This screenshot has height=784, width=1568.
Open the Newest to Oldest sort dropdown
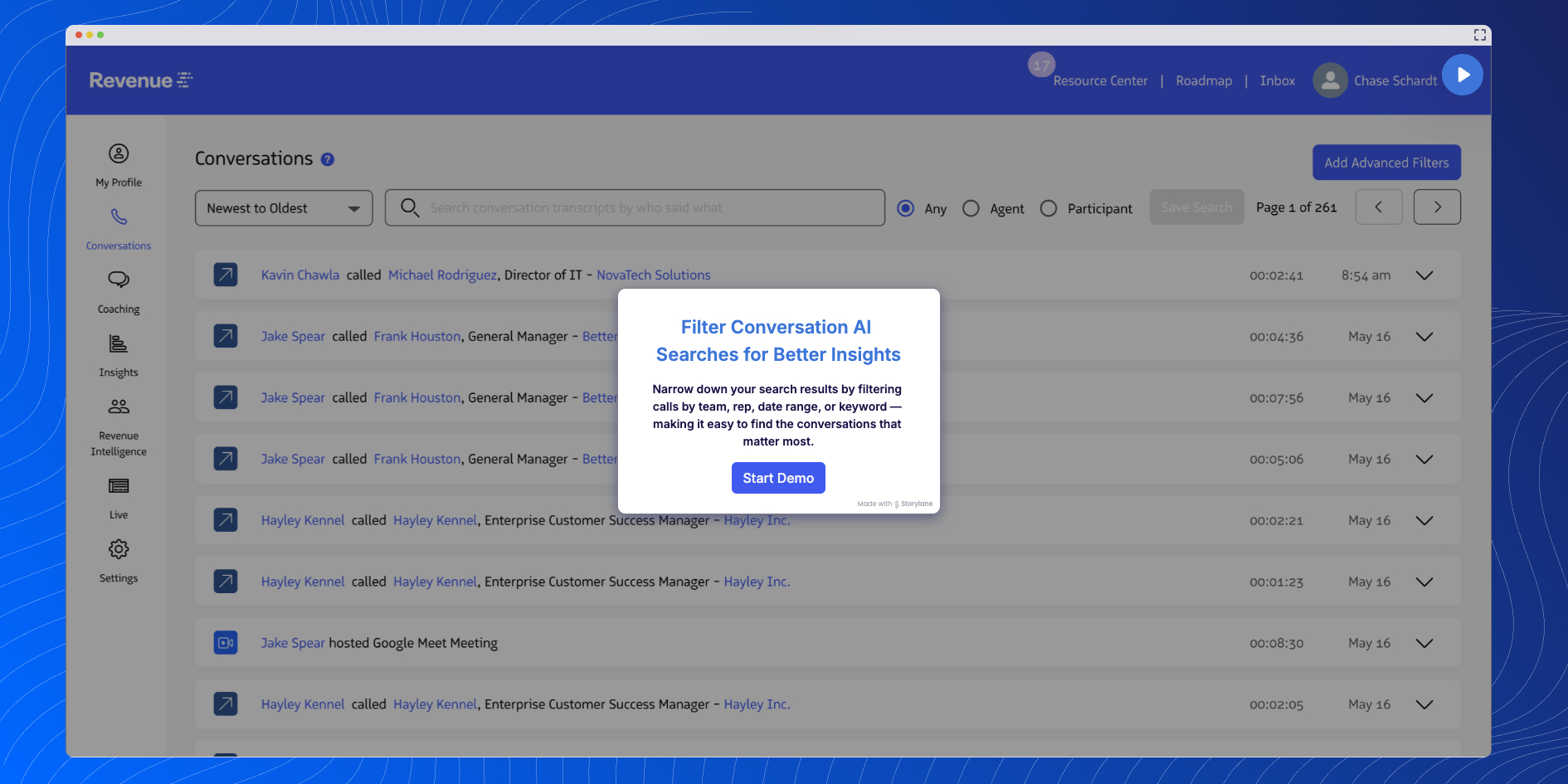(284, 208)
